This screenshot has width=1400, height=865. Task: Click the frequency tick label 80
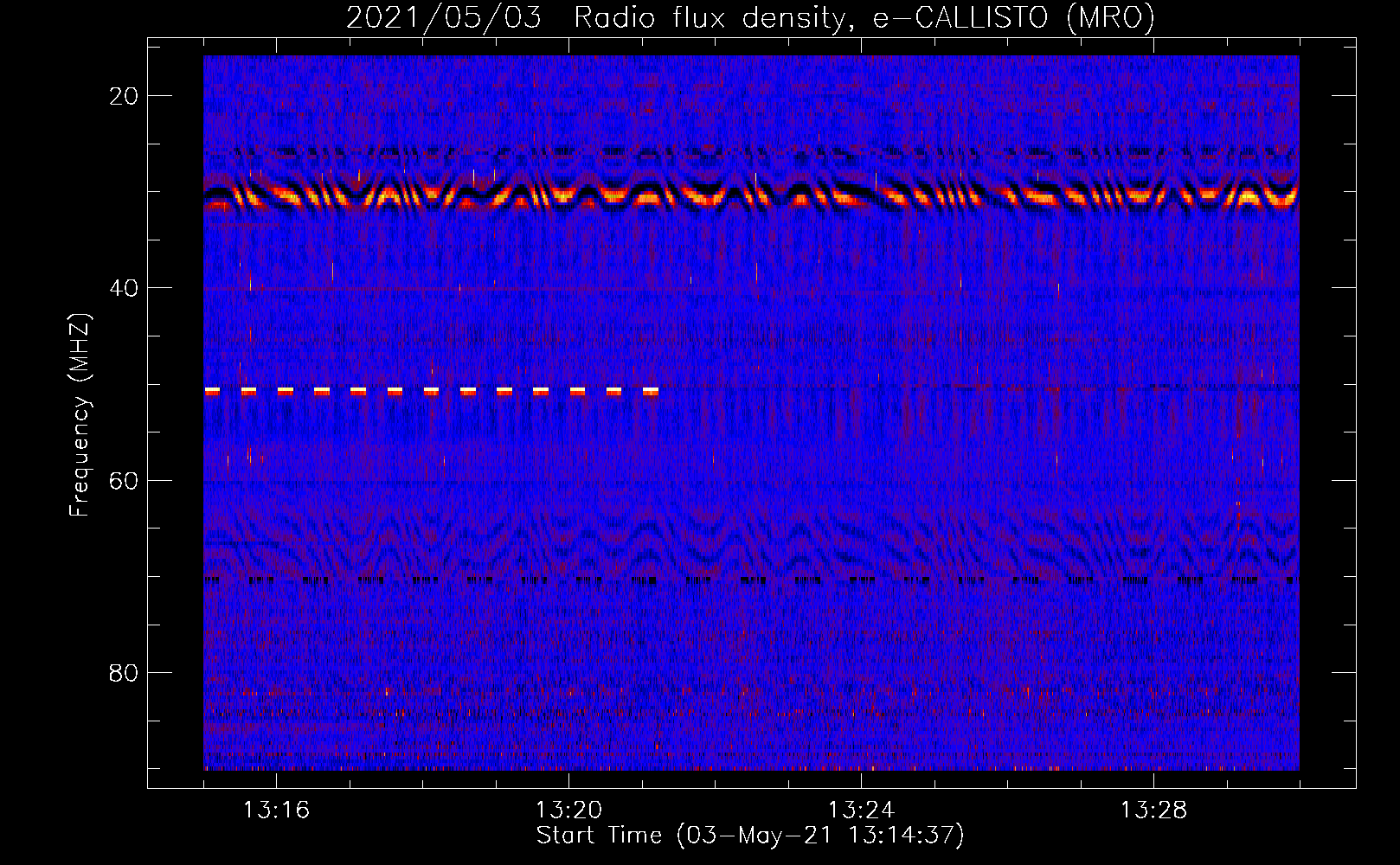pyautogui.click(x=125, y=672)
